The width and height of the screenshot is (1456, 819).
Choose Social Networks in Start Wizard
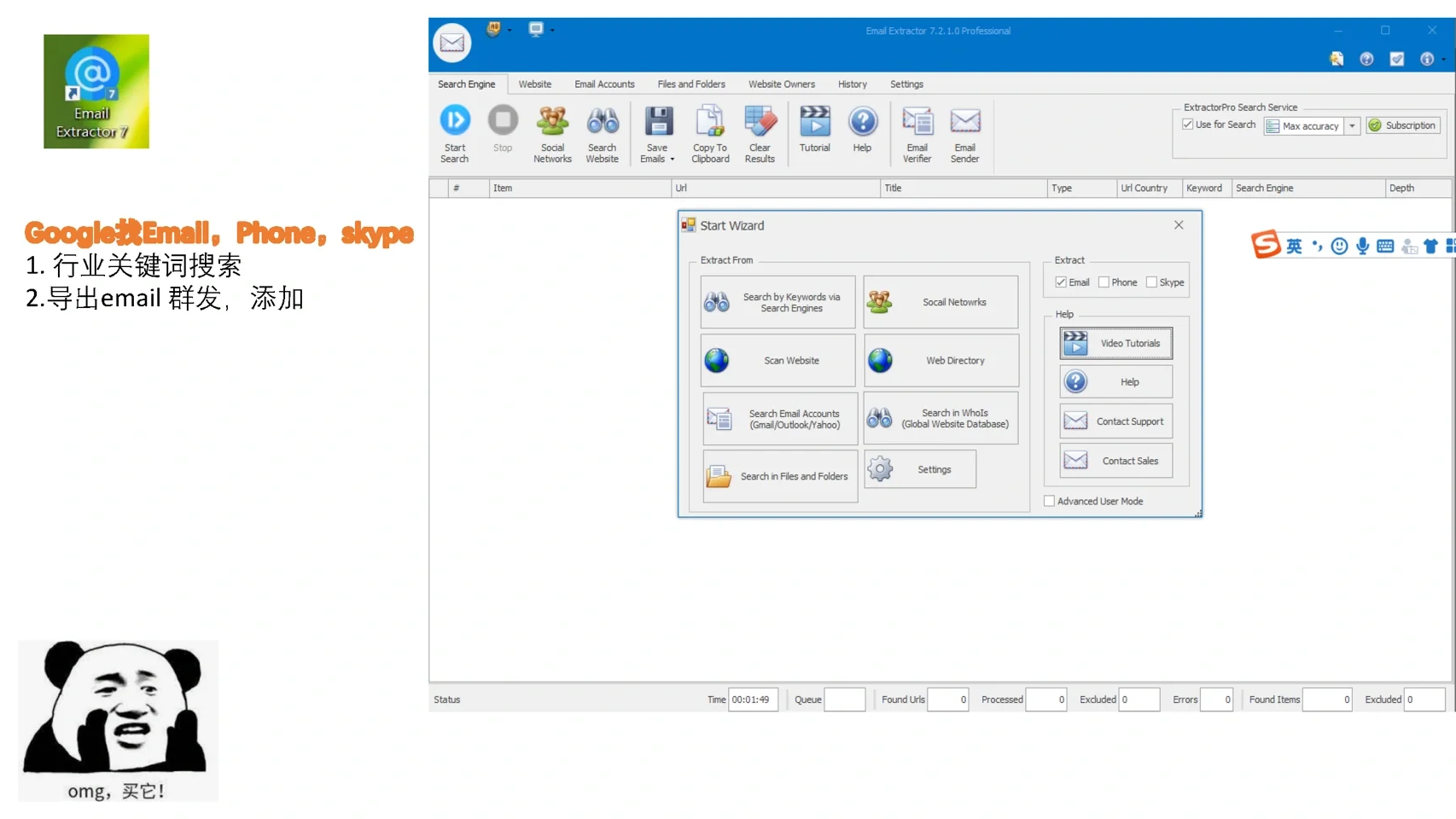point(941,302)
